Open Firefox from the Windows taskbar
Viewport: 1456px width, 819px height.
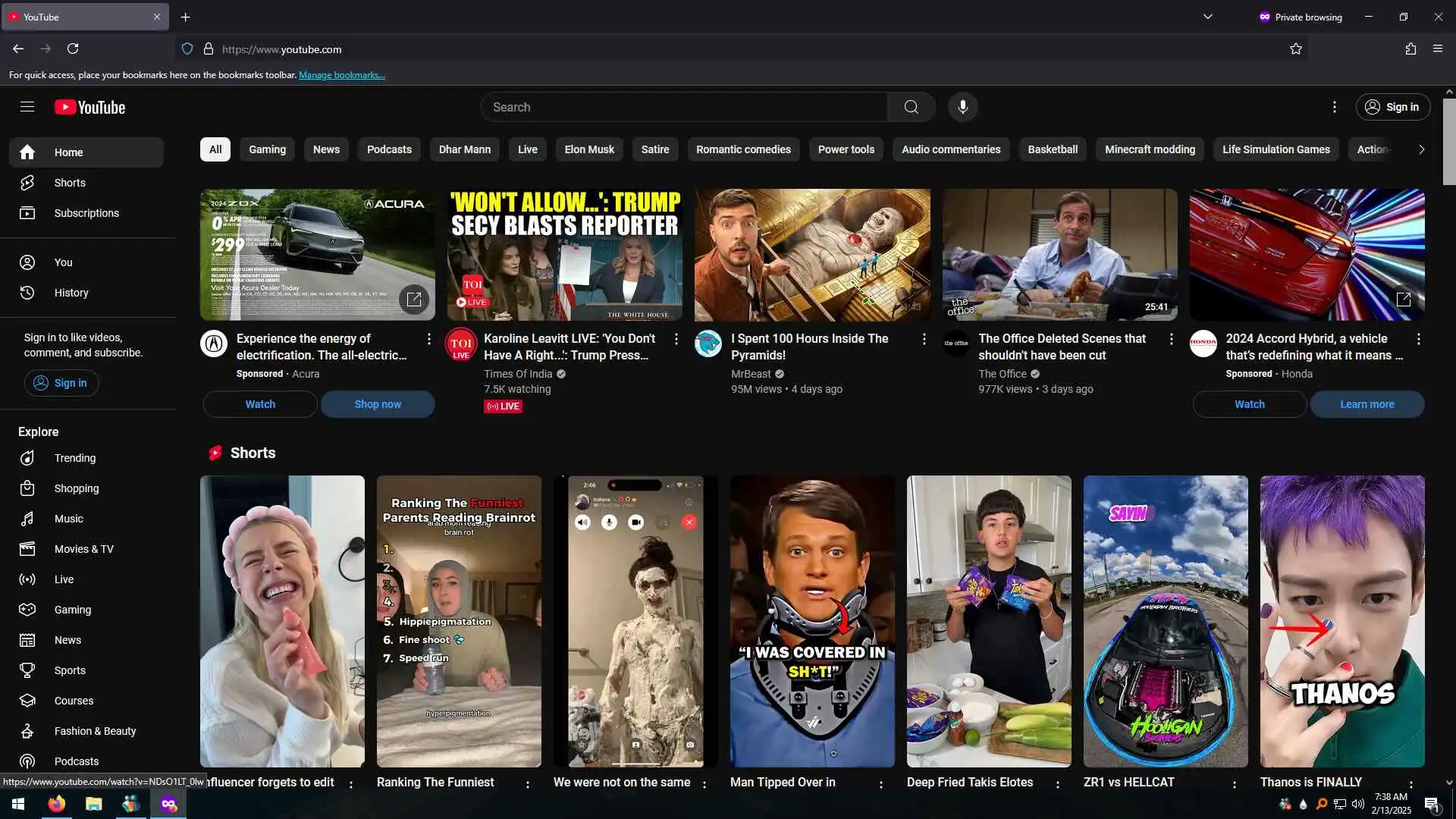click(57, 804)
